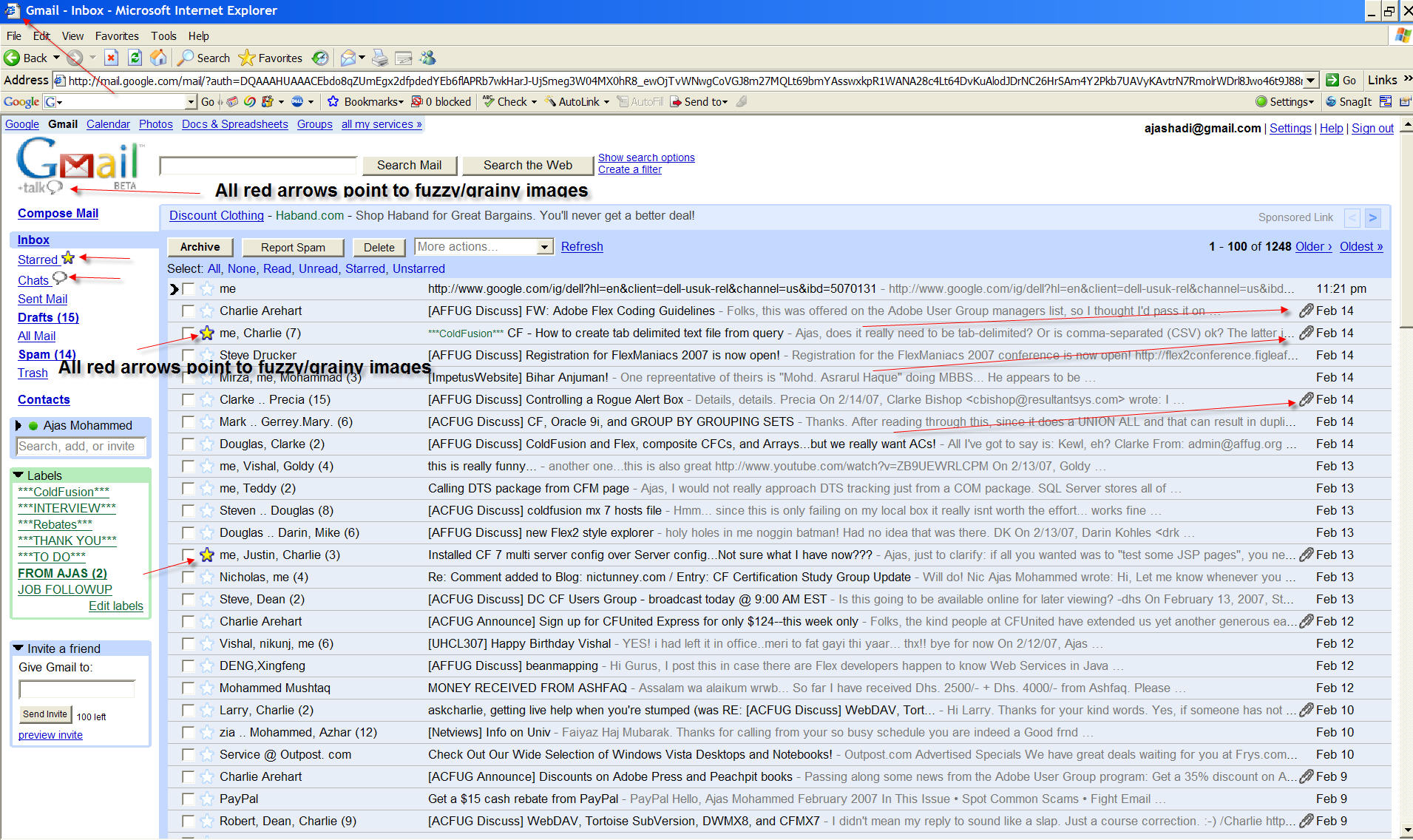Check the box for Mohammed Mushtaq message
Image resolution: width=1413 pixels, height=840 pixels.
pos(189,688)
